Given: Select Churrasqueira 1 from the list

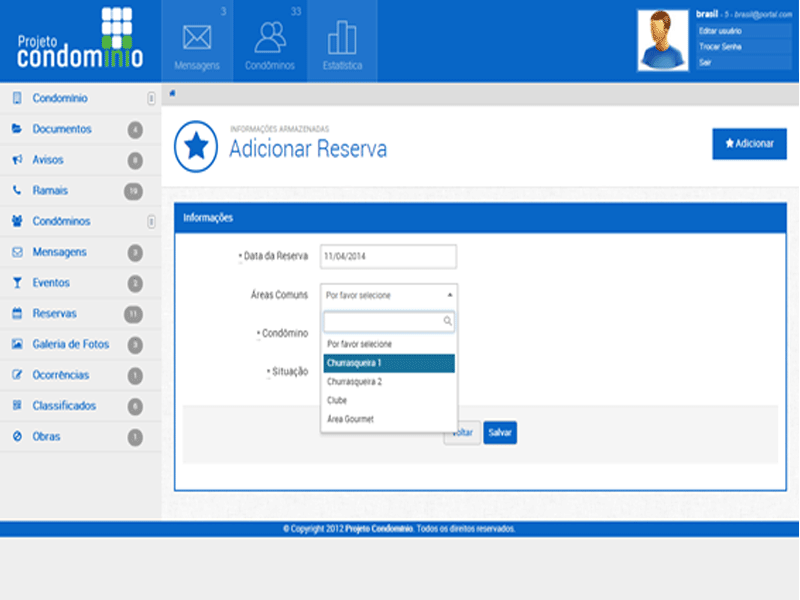Looking at the screenshot, I should pos(388,363).
